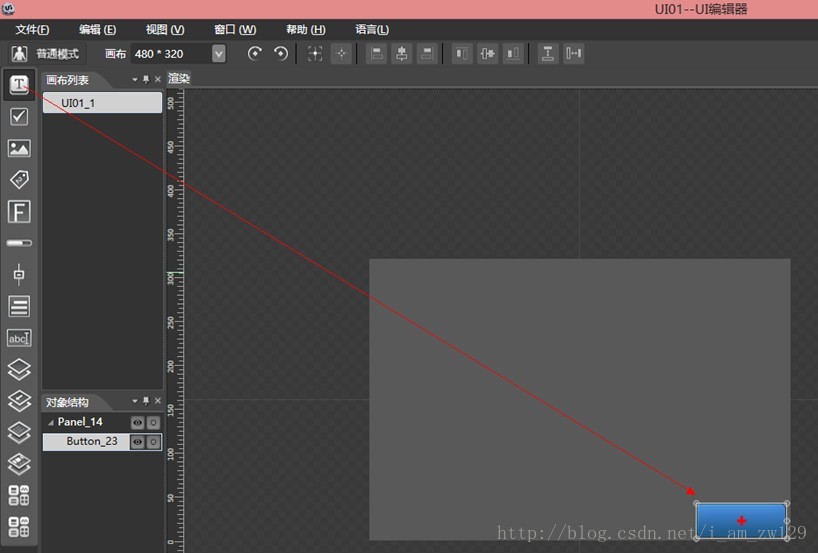Screen dimensions: 818x553
Task: Pin the 画布列表 panel
Action: [146, 79]
